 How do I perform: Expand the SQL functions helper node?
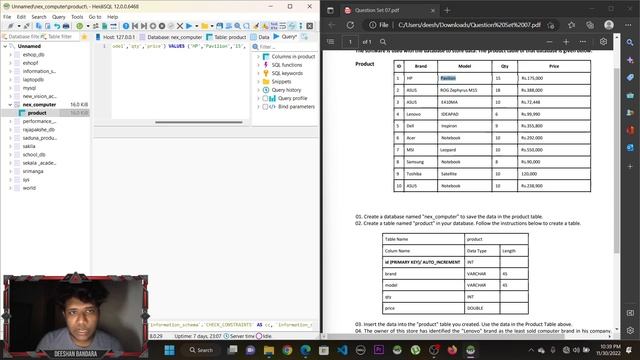258,65
